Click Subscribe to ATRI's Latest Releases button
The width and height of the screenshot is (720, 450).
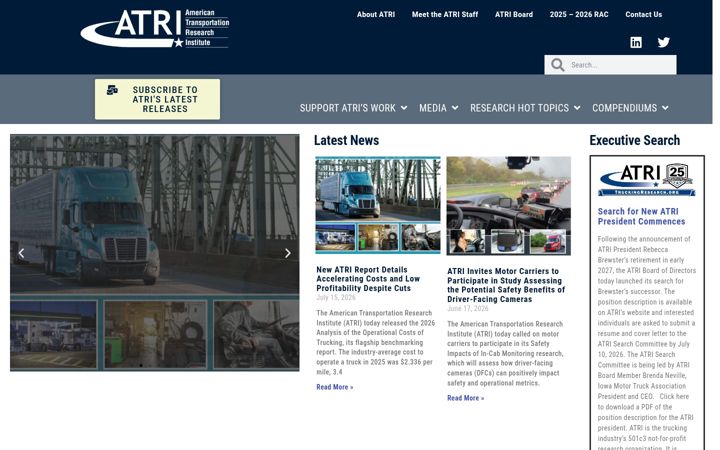pyautogui.click(x=158, y=99)
